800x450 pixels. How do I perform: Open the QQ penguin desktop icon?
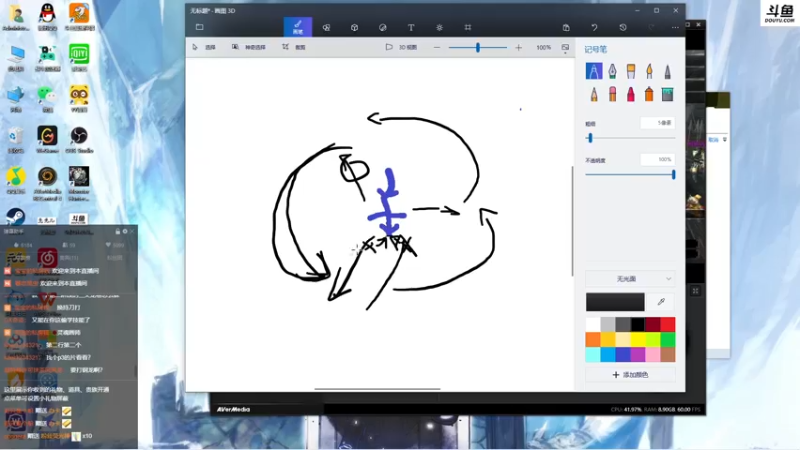pos(47,17)
